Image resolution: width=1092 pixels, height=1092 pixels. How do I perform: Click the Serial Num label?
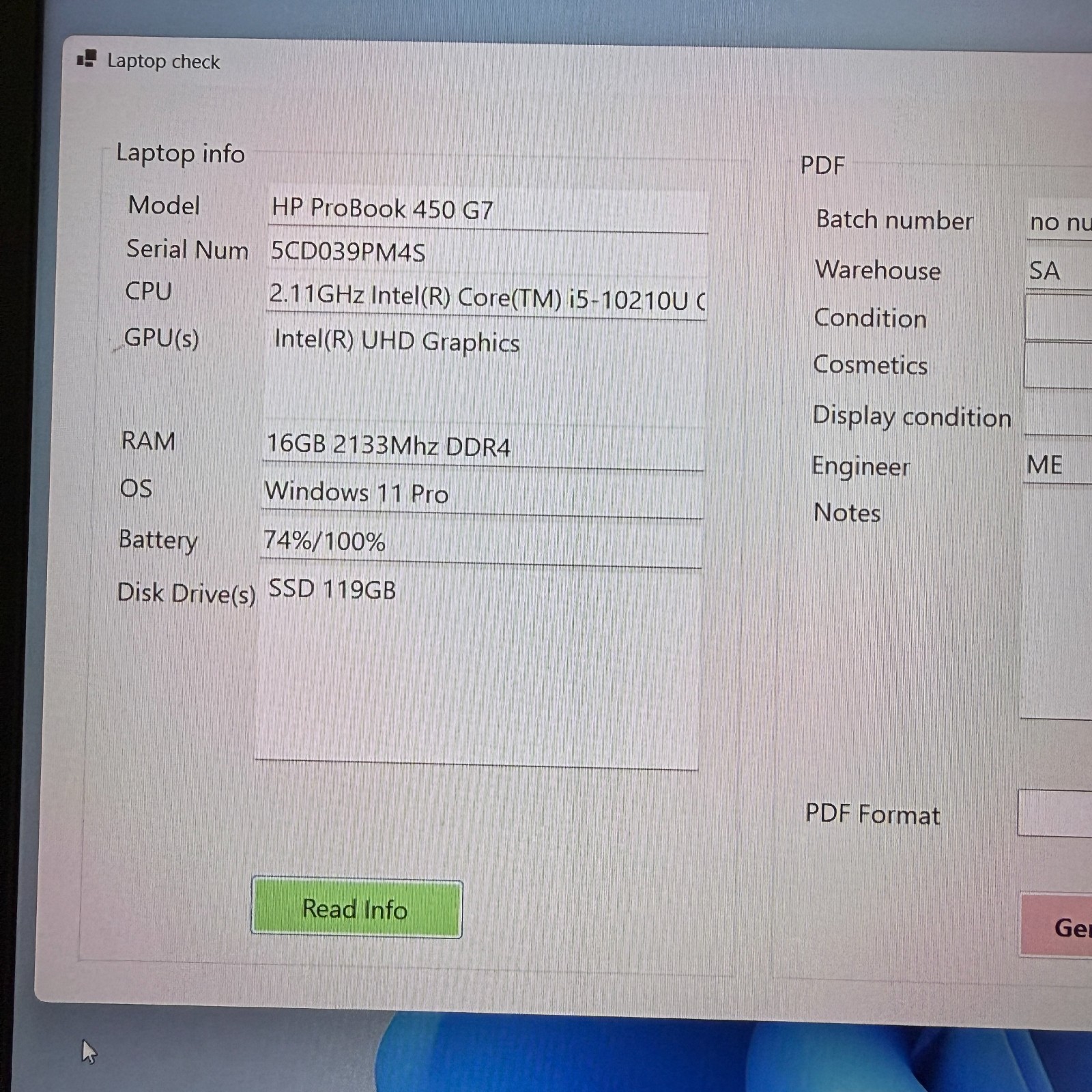[187, 250]
